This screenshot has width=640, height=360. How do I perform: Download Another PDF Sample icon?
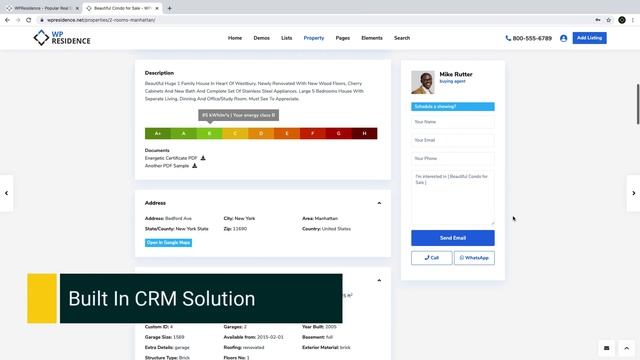195,166
